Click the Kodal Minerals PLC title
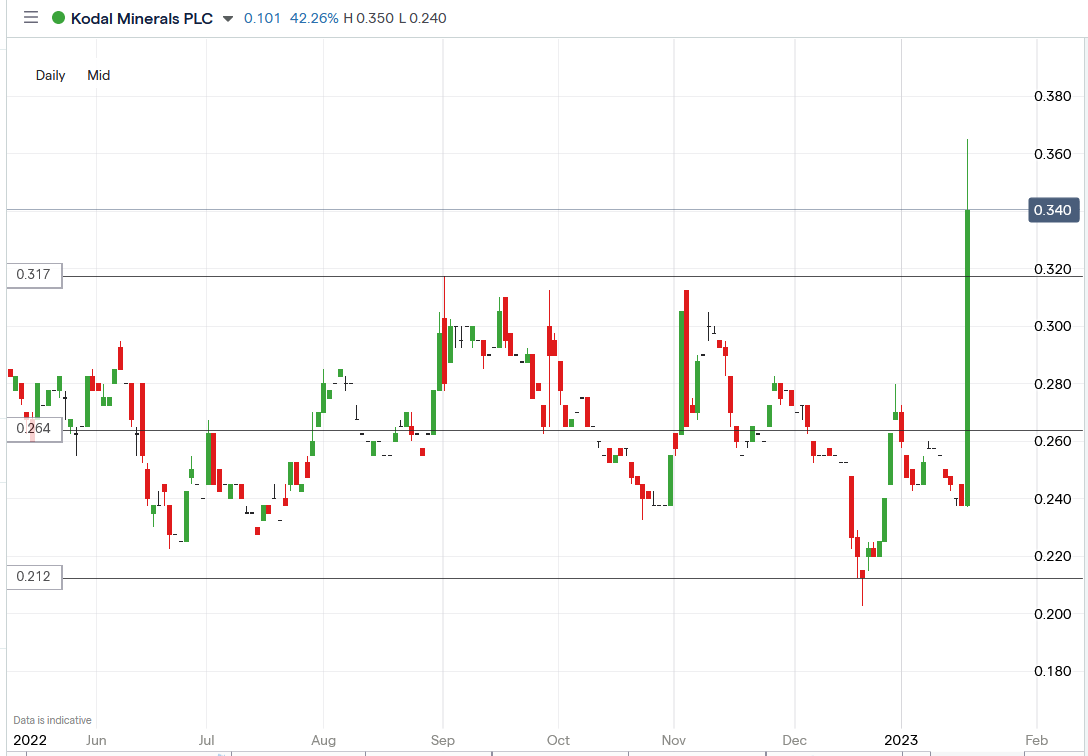The height and width of the screenshot is (756, 1088). pos(142,18)
